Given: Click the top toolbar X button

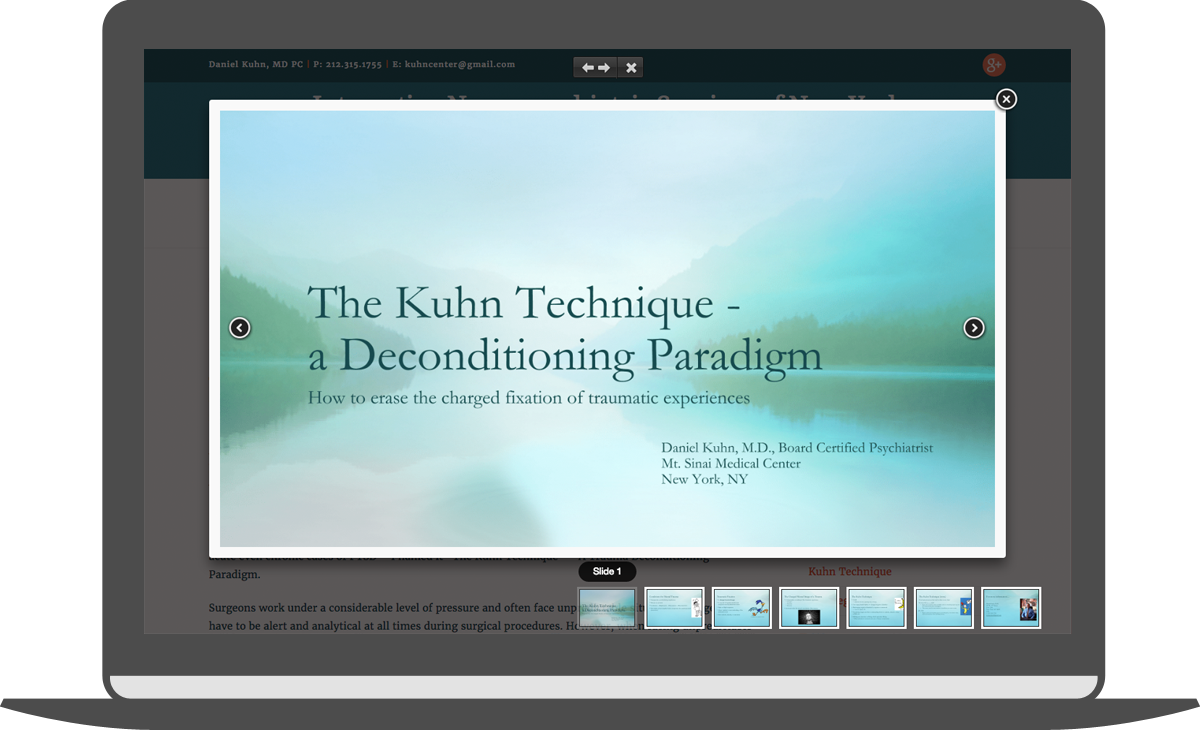Looking at the screenshot, I should 631,67.
